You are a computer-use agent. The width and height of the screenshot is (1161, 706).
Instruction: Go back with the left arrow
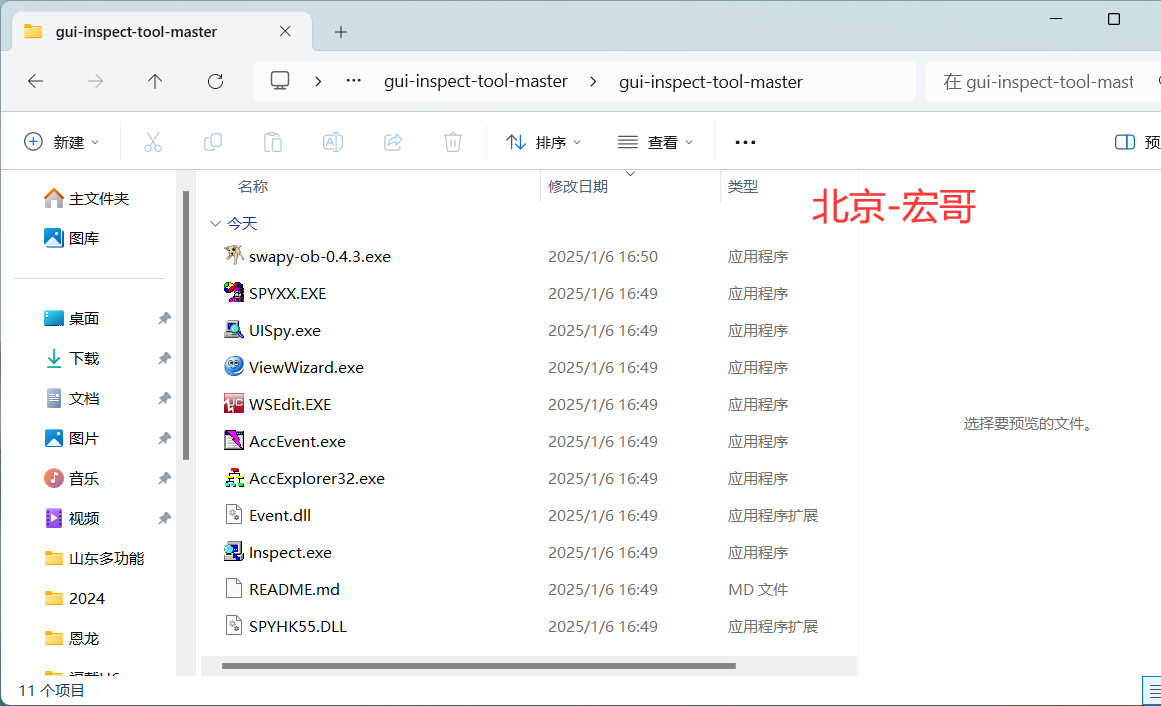(36, 81)
